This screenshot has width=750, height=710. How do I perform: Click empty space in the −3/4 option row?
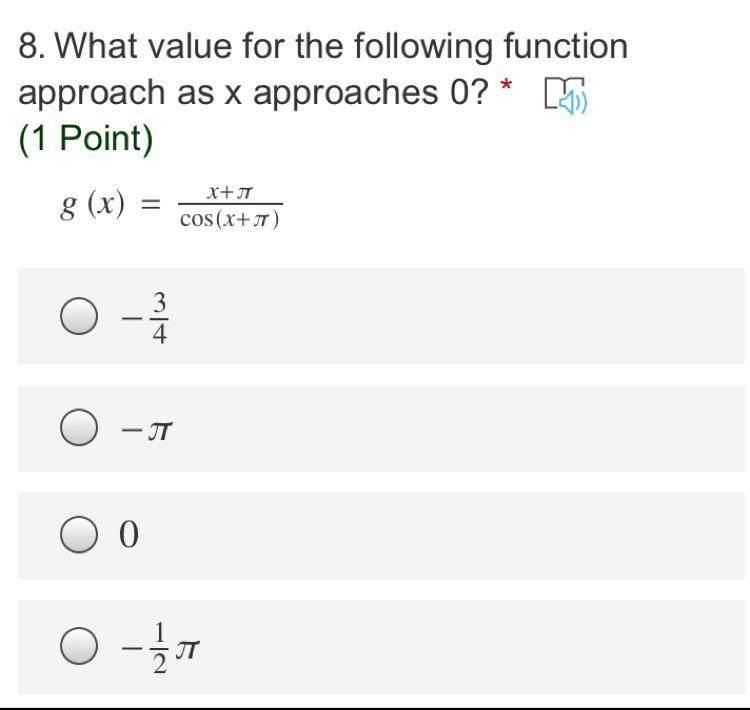point(450,317)
